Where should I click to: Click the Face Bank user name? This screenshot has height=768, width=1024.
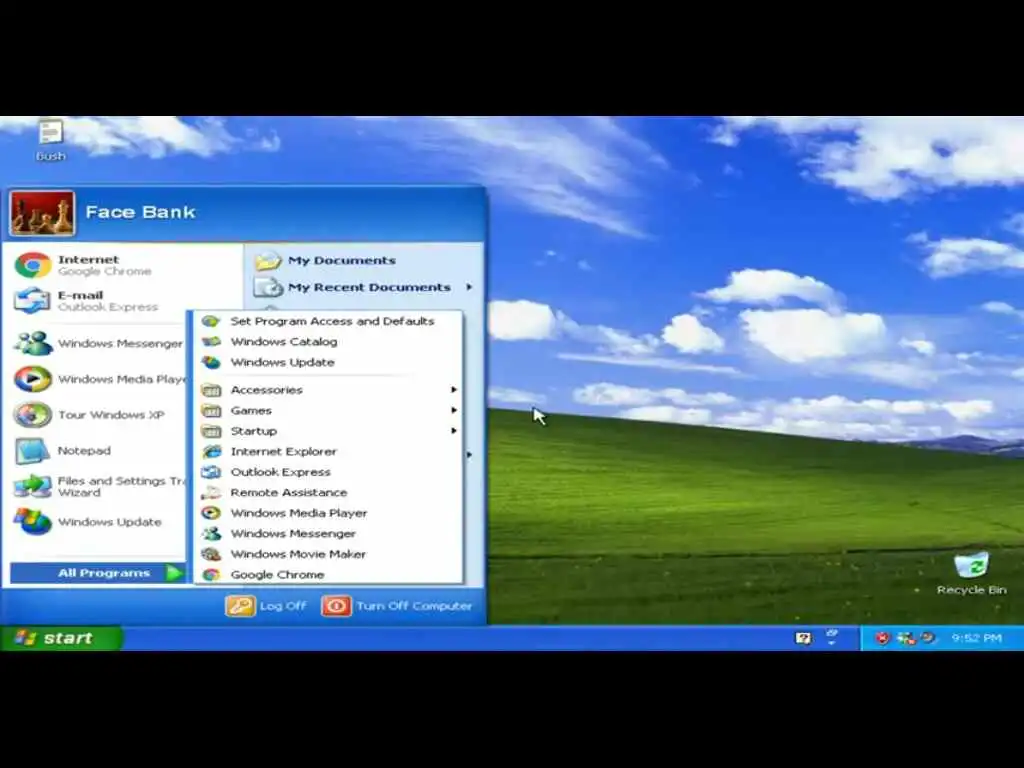tap(140, 212)
